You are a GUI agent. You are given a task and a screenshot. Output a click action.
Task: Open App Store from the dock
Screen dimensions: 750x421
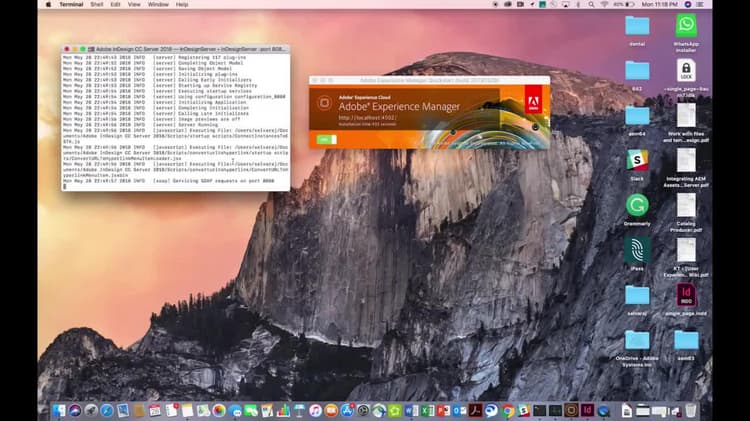click(x=347, y=410)
